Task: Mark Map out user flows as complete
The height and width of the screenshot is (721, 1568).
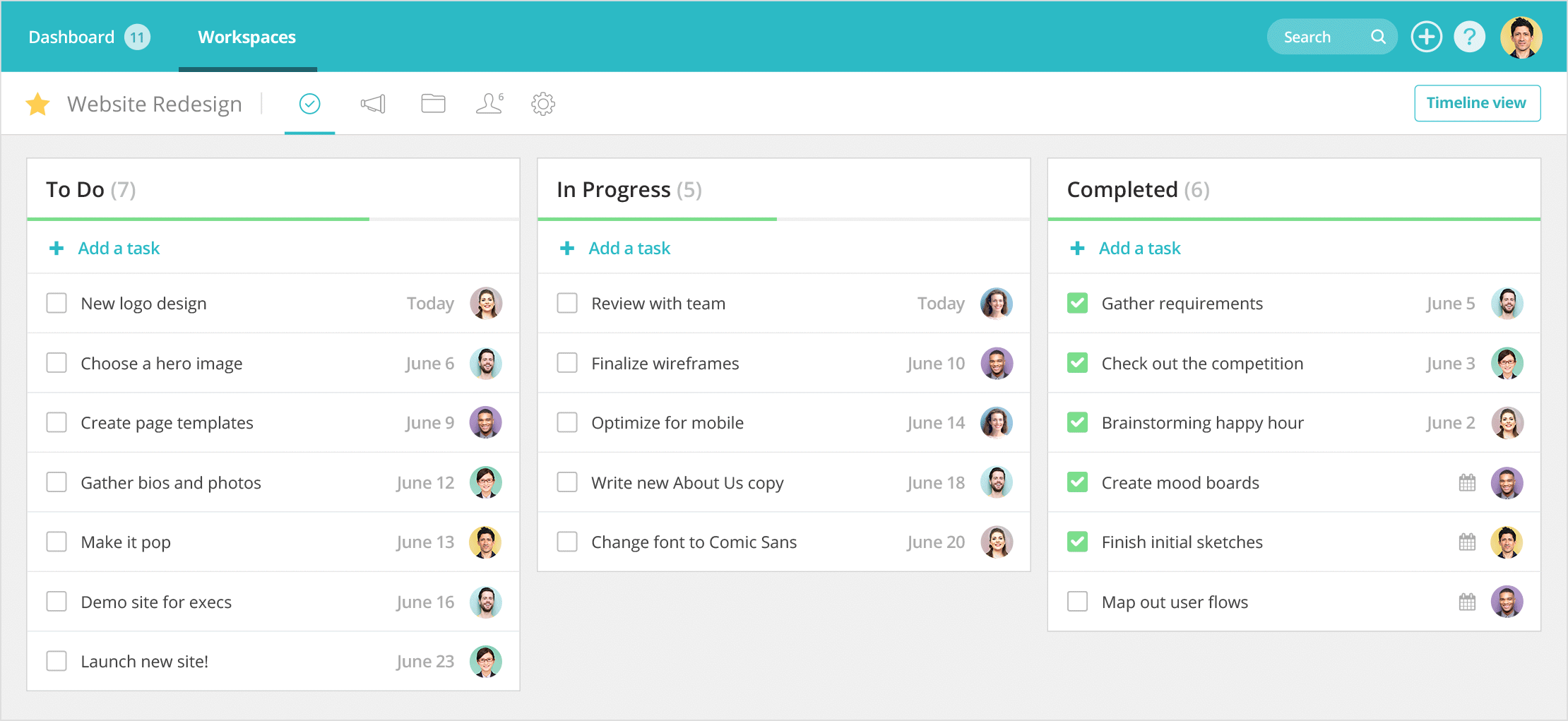Action: pos(1077,602)
